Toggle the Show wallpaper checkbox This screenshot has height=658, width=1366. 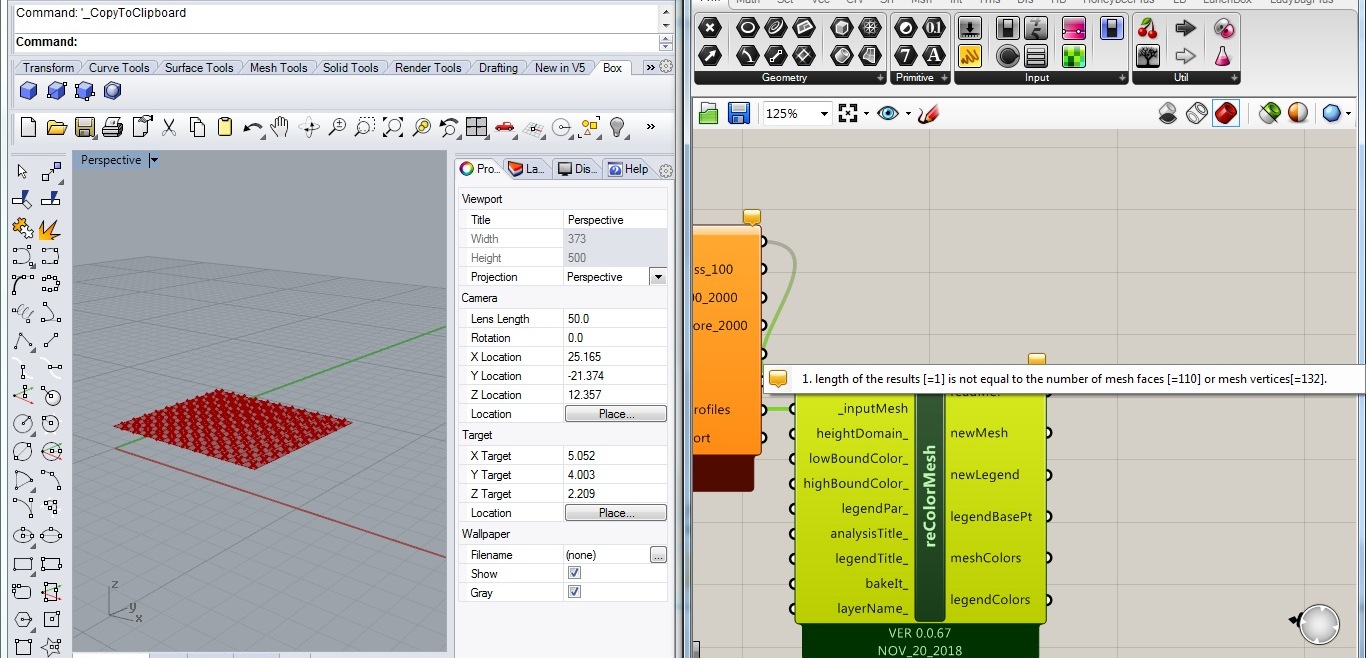point(574,573)
